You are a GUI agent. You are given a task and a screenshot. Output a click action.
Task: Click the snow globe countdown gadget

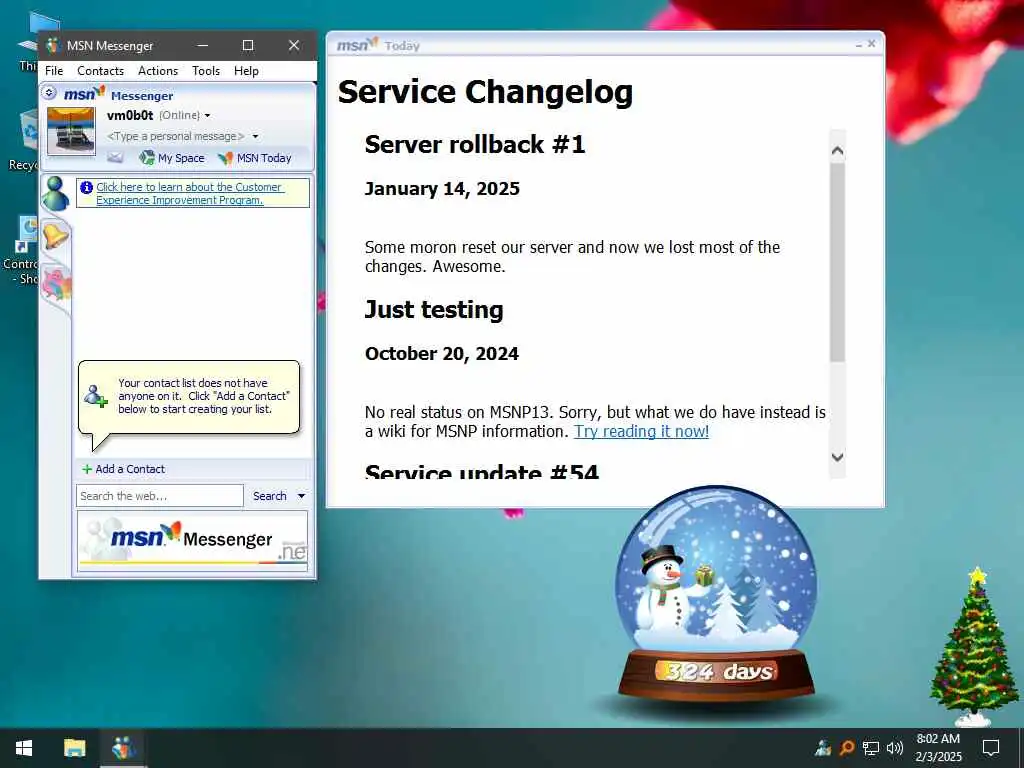coord(716,594)
